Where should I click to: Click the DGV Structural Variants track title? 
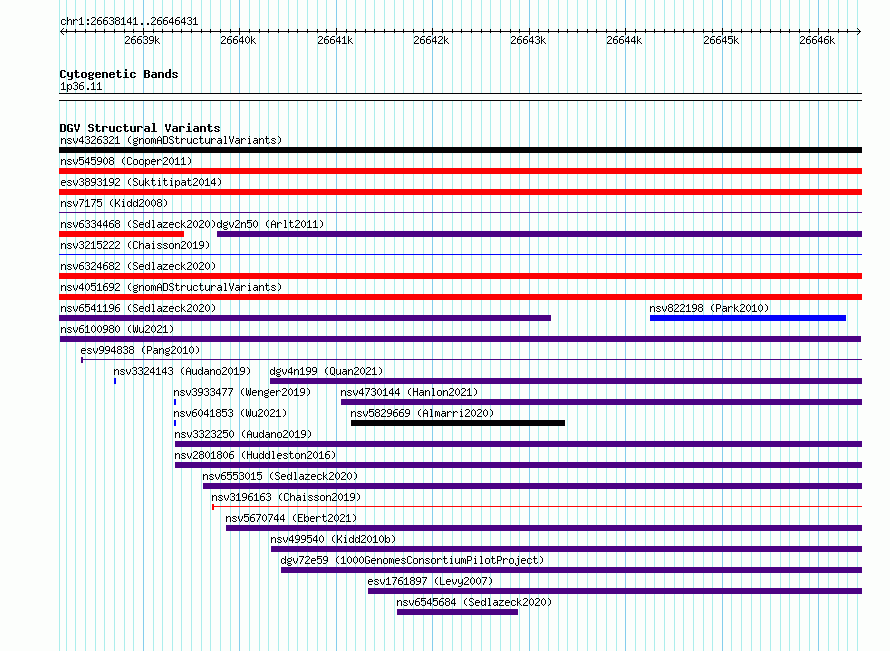tap(140, 128)
